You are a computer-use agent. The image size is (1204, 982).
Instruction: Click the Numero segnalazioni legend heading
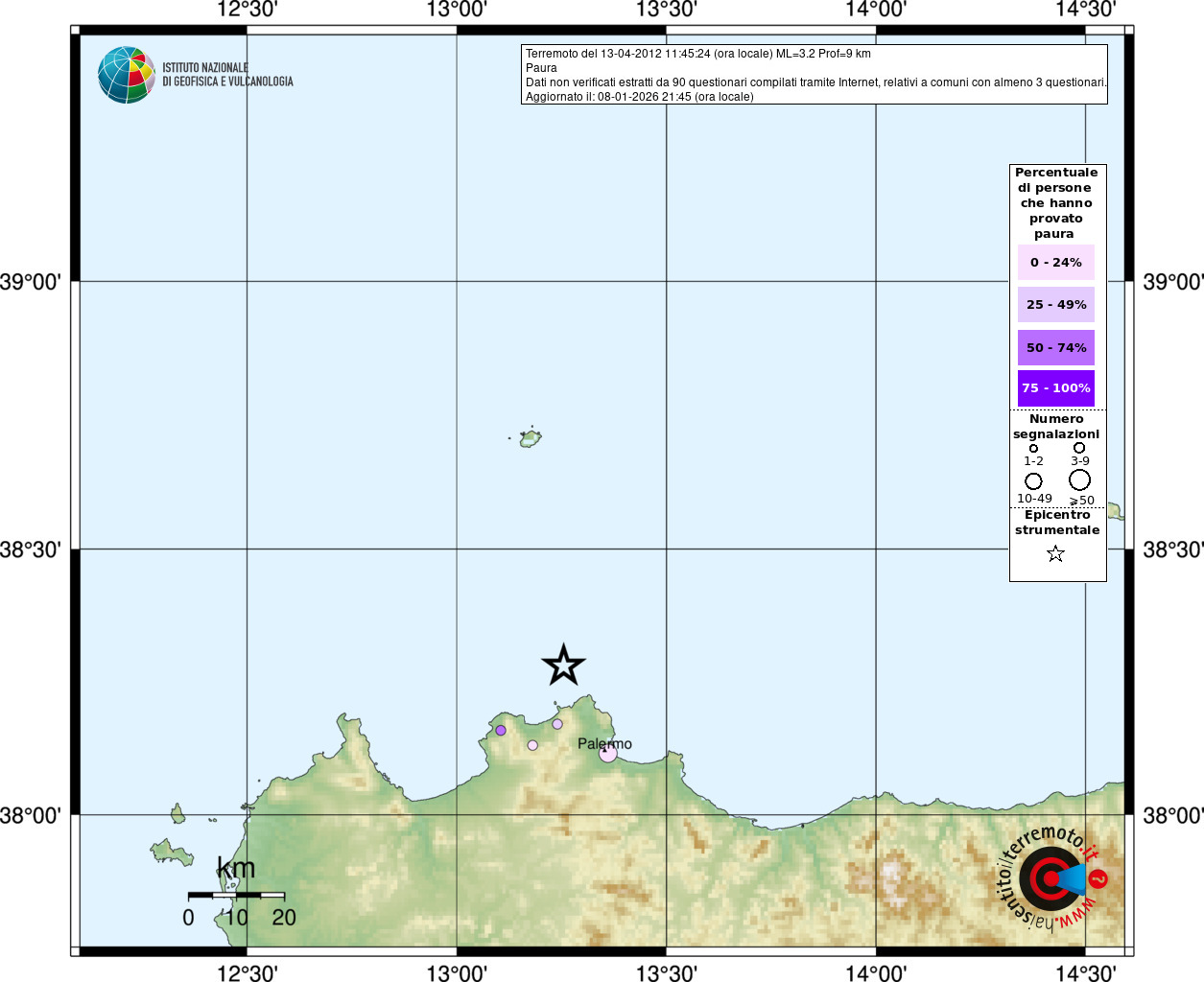[x=1056, y=427]
